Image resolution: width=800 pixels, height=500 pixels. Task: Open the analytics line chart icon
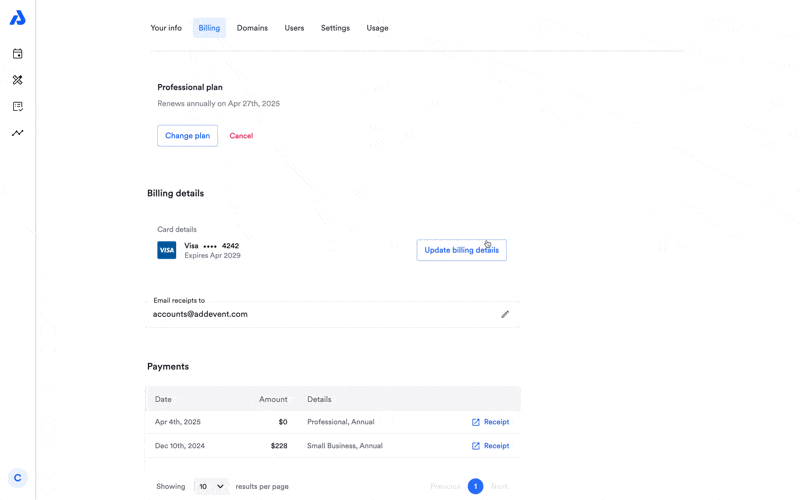coord(17,133)
